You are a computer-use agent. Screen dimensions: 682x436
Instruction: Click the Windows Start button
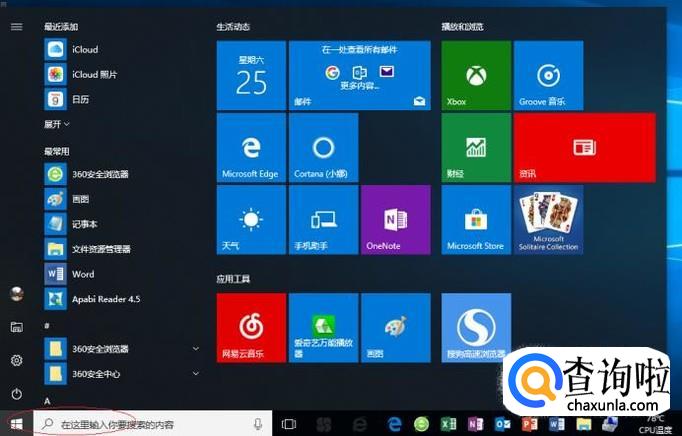[x=17, y=424]
